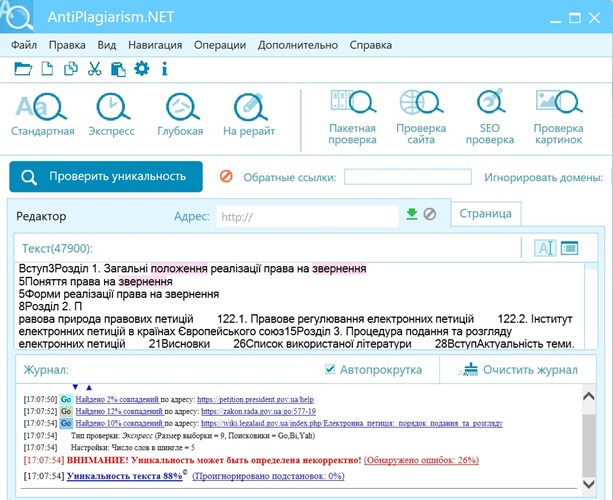Open the wiki.legalaid.gov.ua link
This screenshot has height=500, width=613.
352,423
